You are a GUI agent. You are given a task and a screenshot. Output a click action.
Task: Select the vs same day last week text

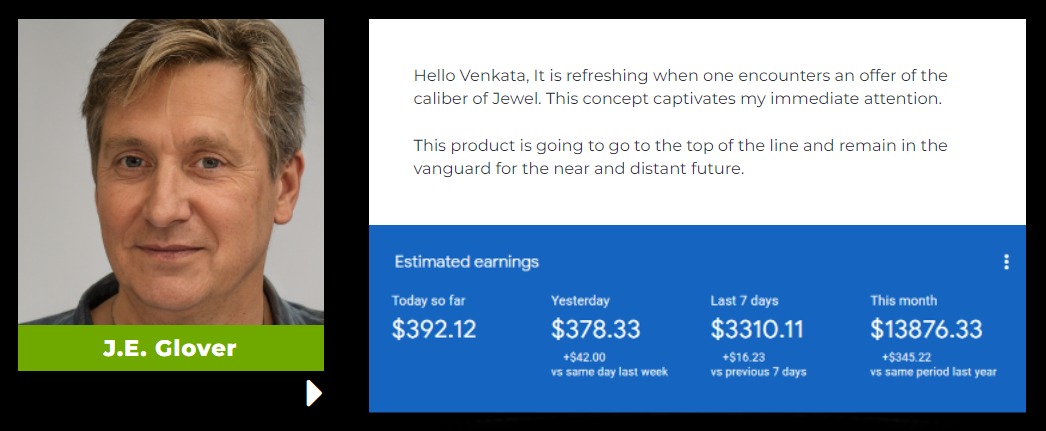[609, 372]
